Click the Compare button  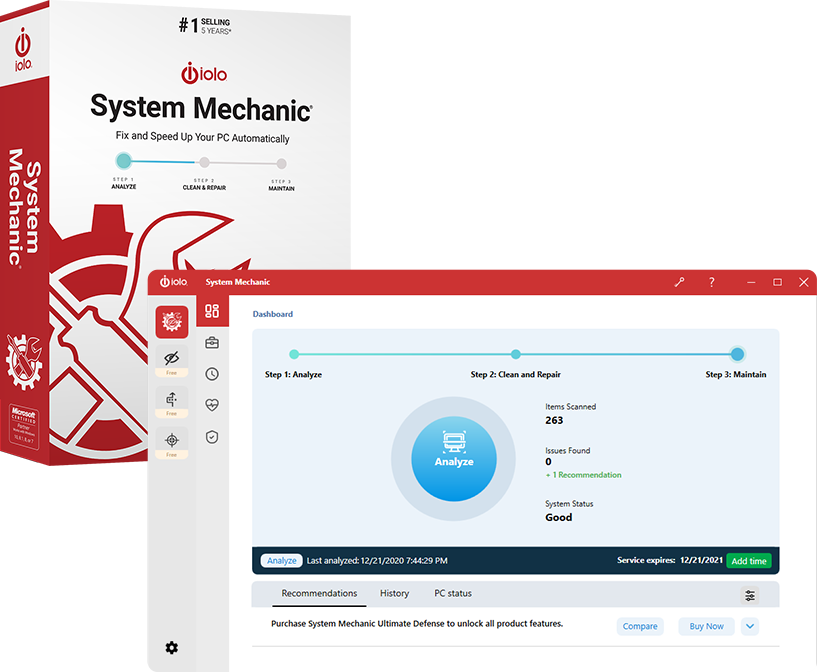[x=640, y=626]
